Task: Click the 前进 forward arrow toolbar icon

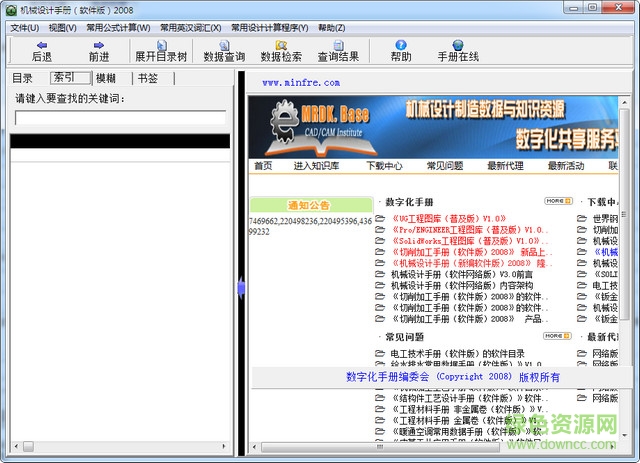Action: click(99, 45)
